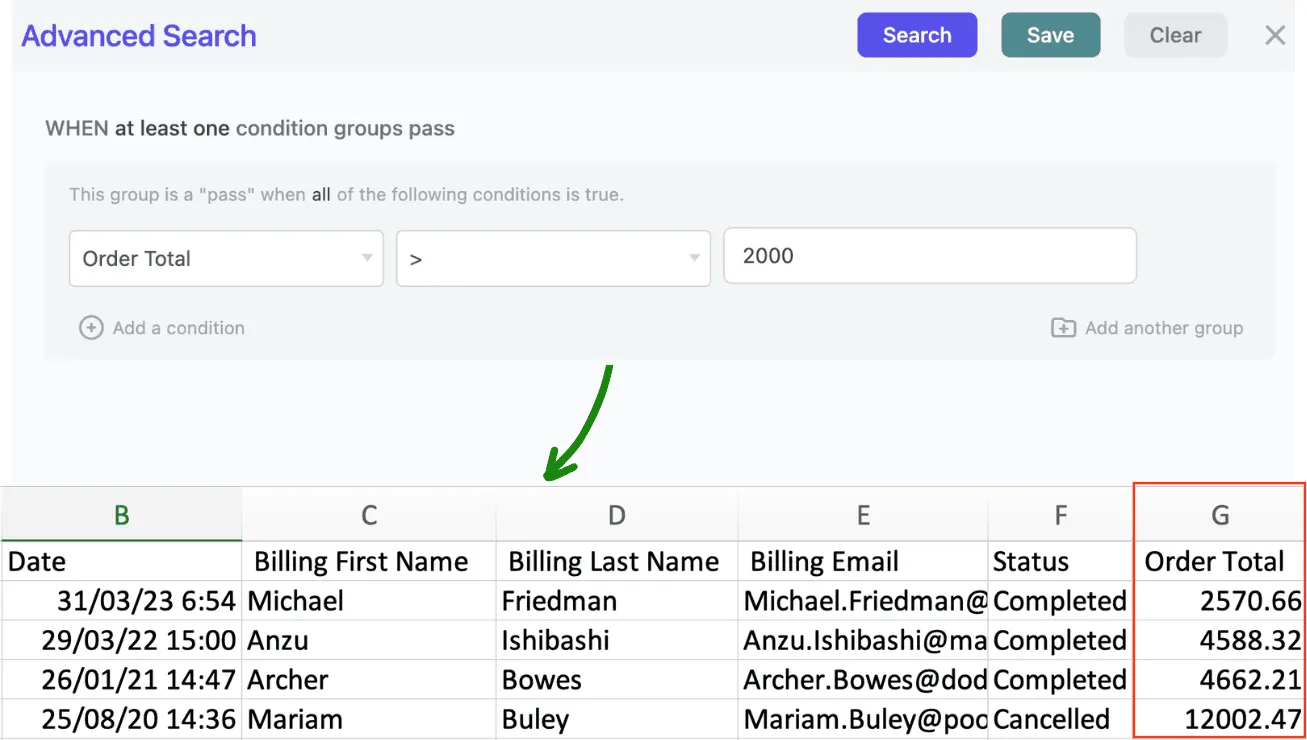Click the Billing Email header cell
The width and height of the screenshot is (1307, 740).
pyautogui.click(x=863, y=562)
